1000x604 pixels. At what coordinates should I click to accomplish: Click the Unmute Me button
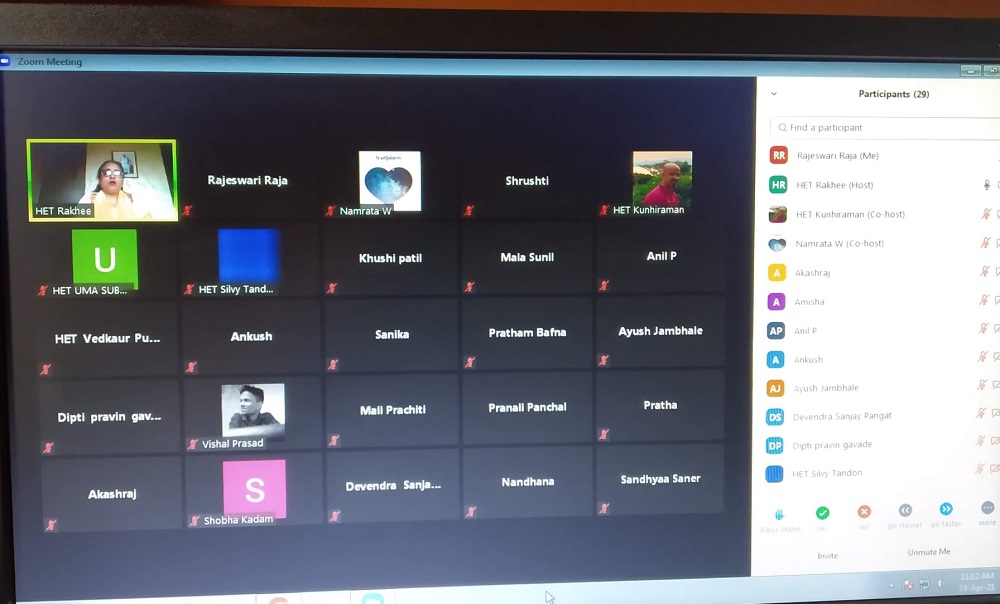click(x=928, y=552)
